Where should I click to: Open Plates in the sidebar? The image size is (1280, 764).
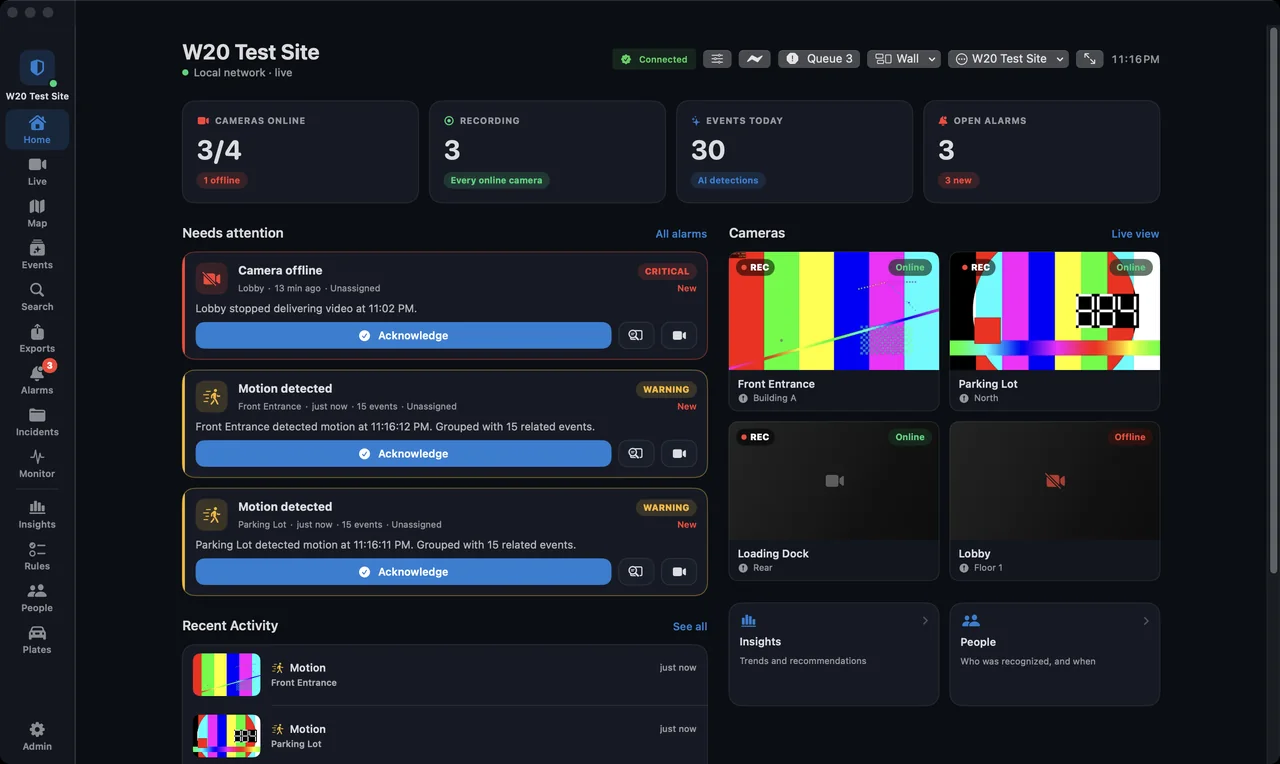click(37, 640)
